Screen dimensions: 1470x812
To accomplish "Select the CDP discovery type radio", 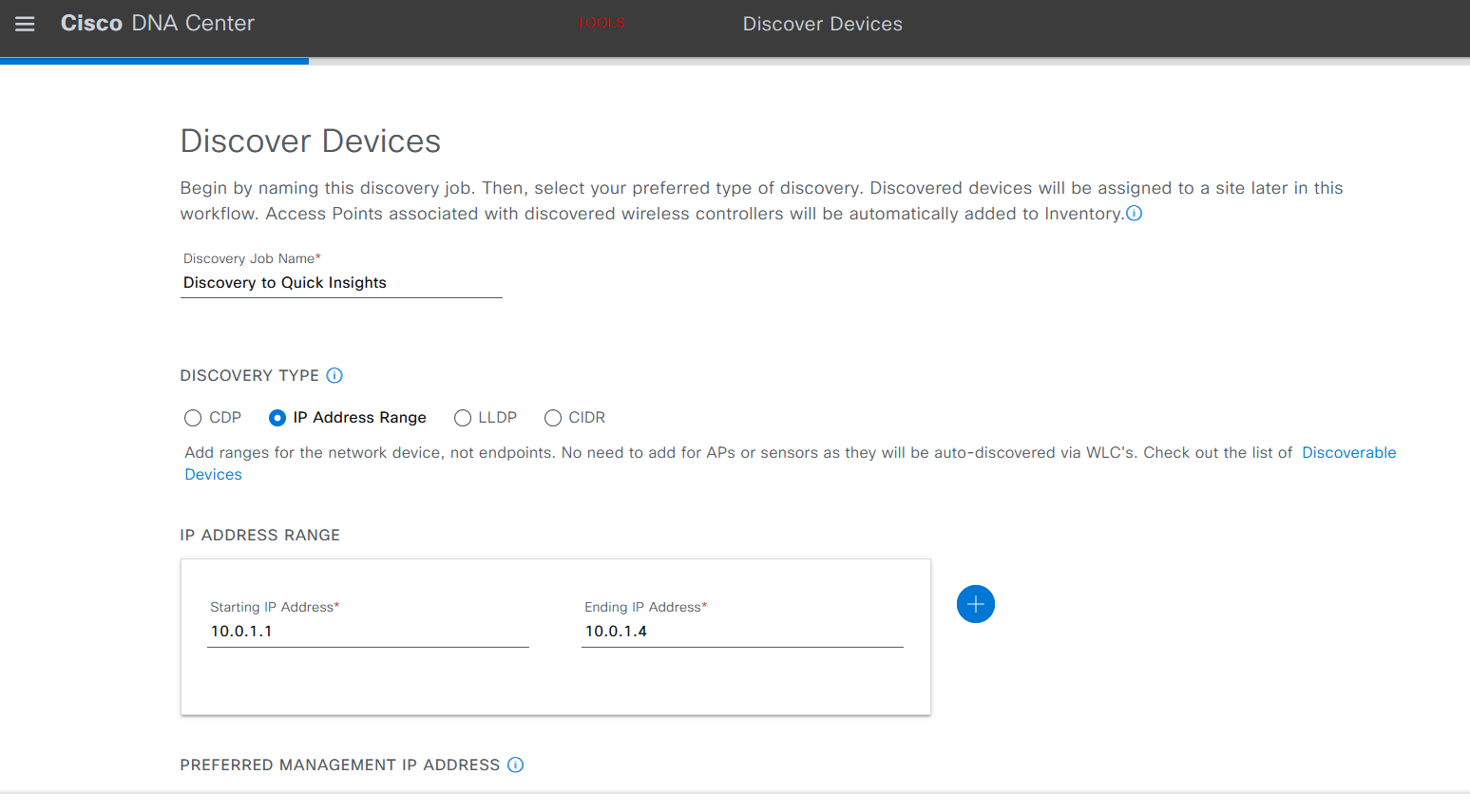I will coord(193,418).
